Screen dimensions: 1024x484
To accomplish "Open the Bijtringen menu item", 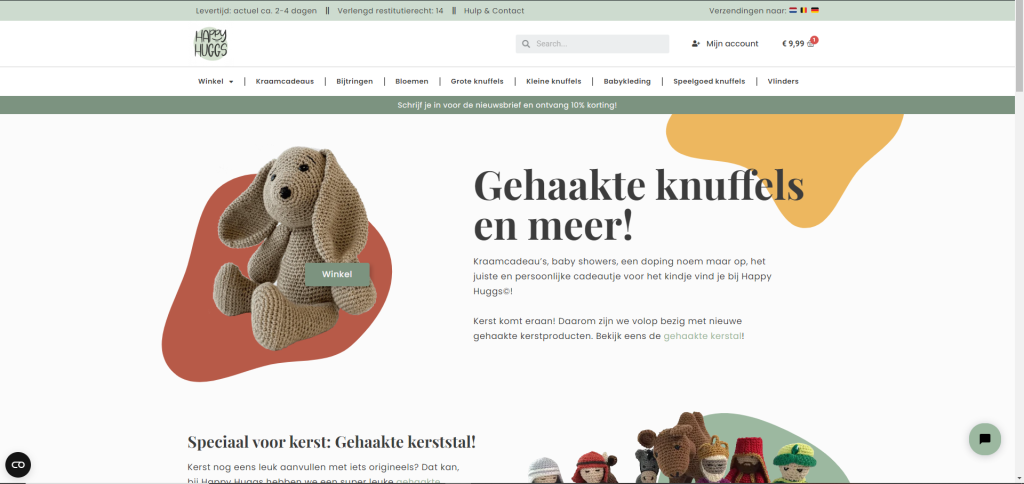I will tap(355, 82).
